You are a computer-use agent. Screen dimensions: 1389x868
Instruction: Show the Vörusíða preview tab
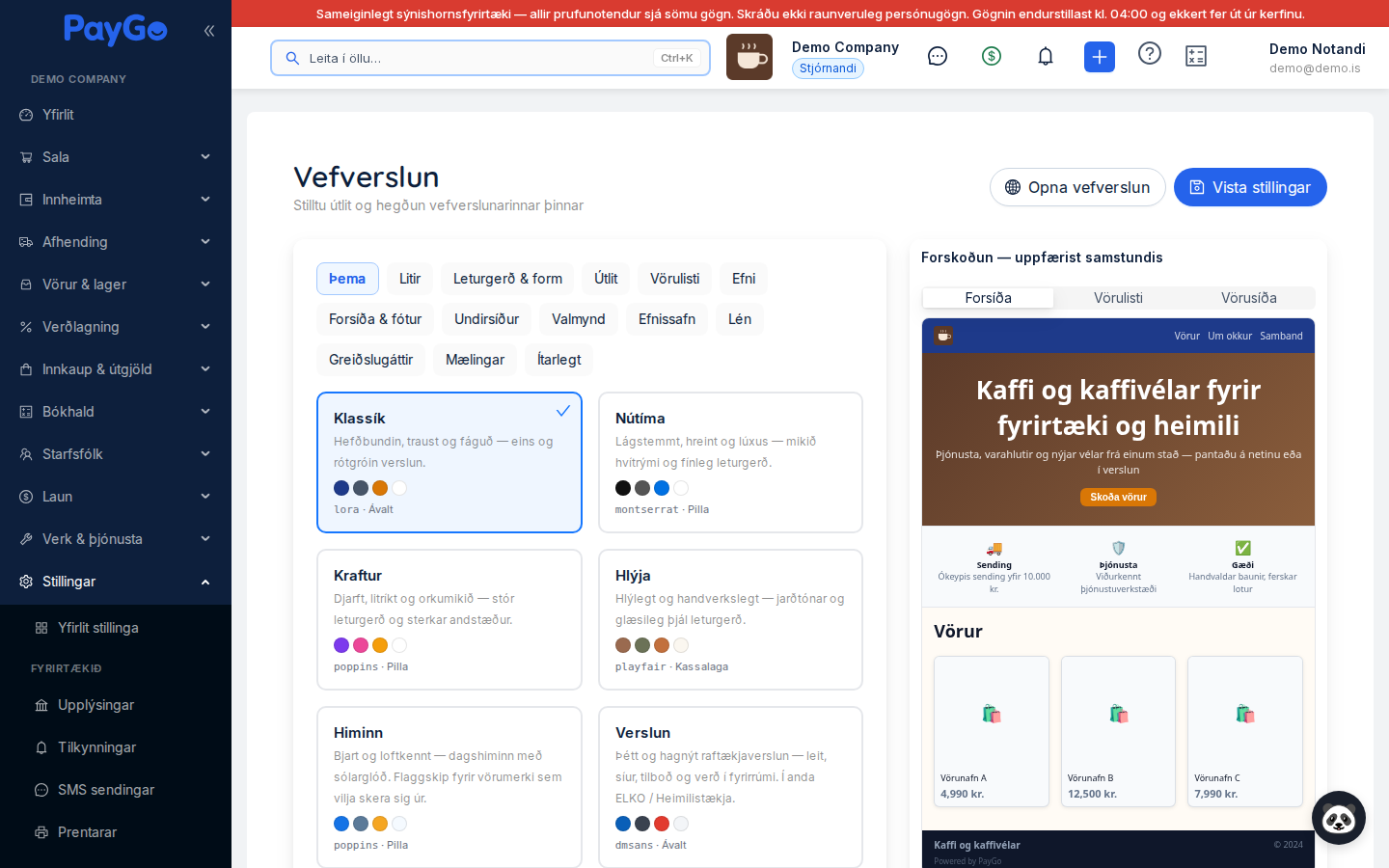[1248, 298]
